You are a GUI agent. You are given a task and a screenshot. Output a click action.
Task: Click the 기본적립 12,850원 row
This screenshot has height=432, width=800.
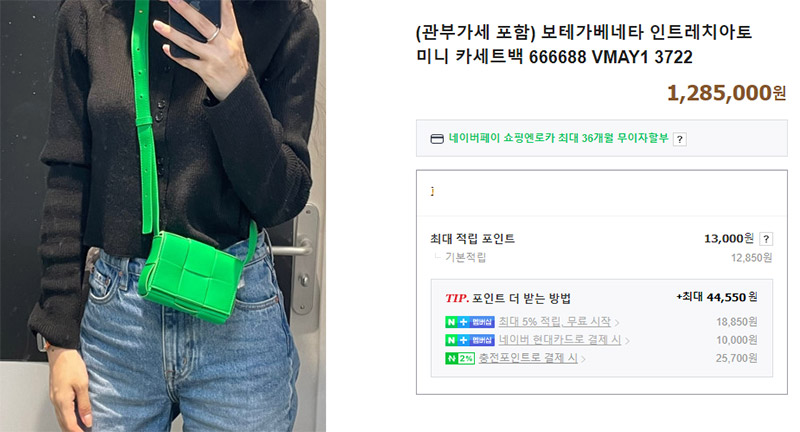(602, 258)
